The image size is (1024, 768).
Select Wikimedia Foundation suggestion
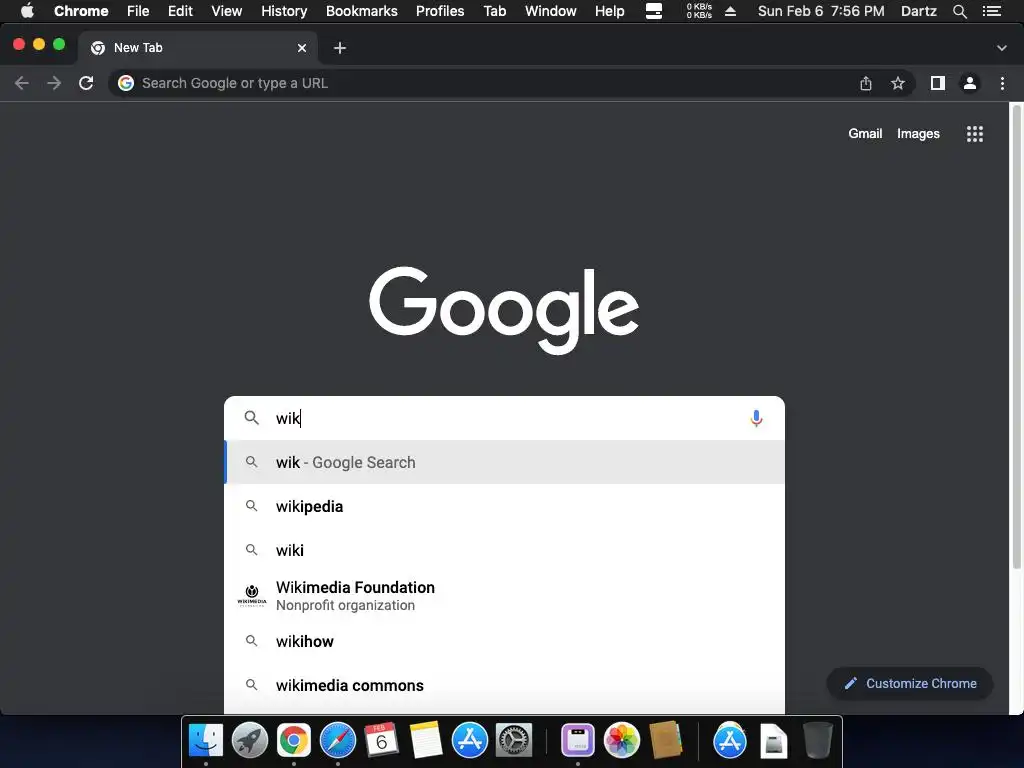tap(504, 596)
